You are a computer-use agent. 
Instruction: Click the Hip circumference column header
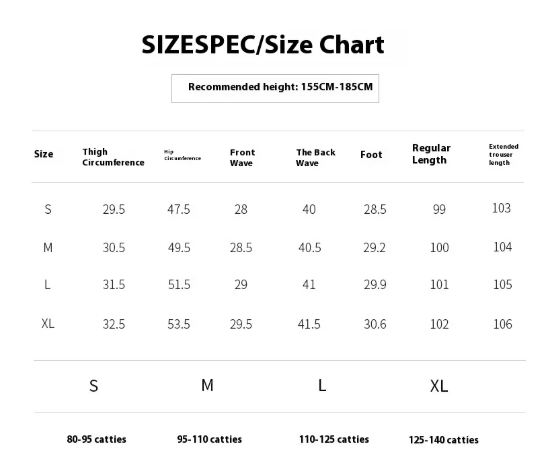click(x=183, y=155)
